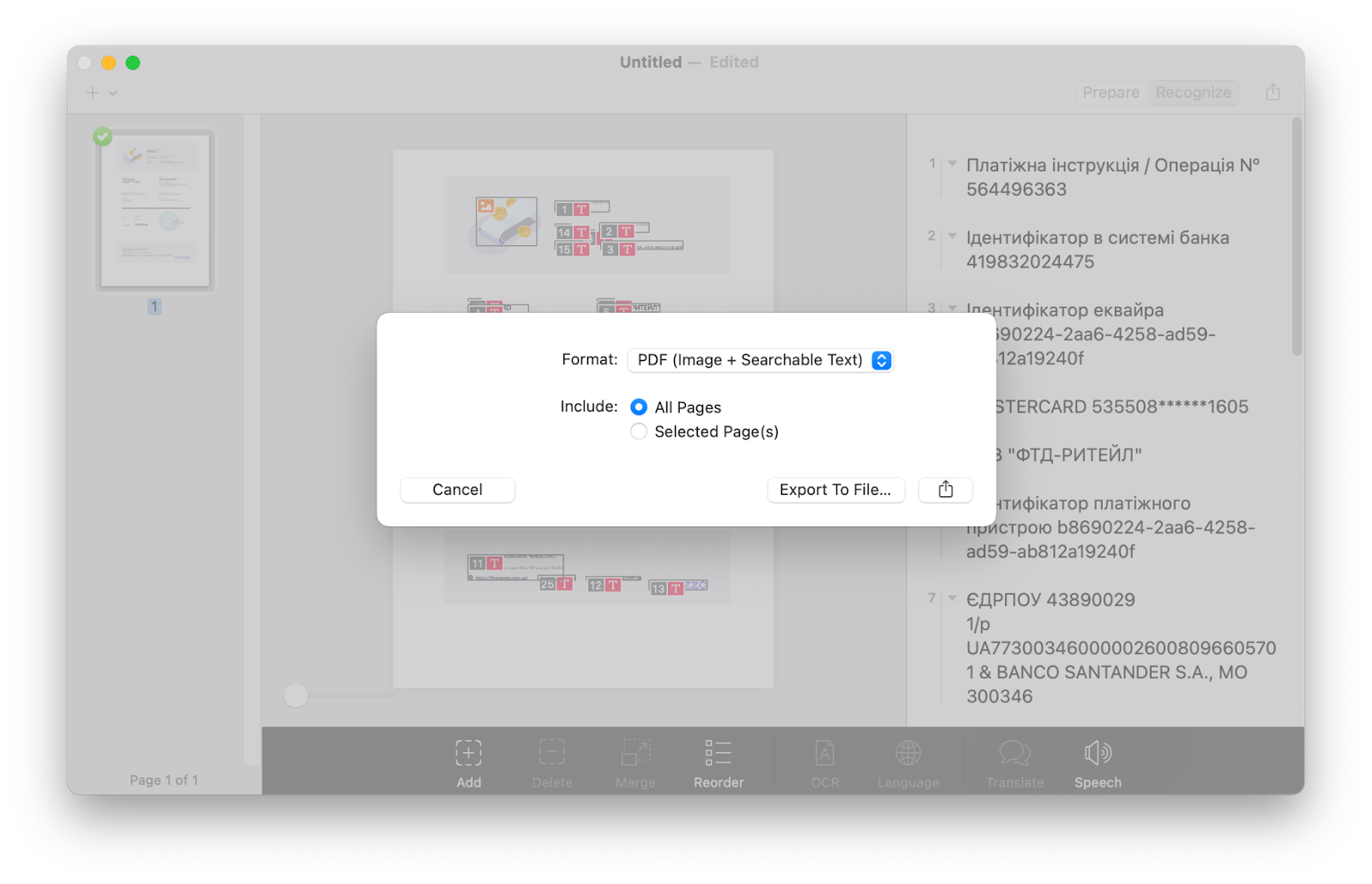Screen dimensions: 1372x884
Task: Collapse text block 1 disclosure triangle
Action: coord(952,163)
